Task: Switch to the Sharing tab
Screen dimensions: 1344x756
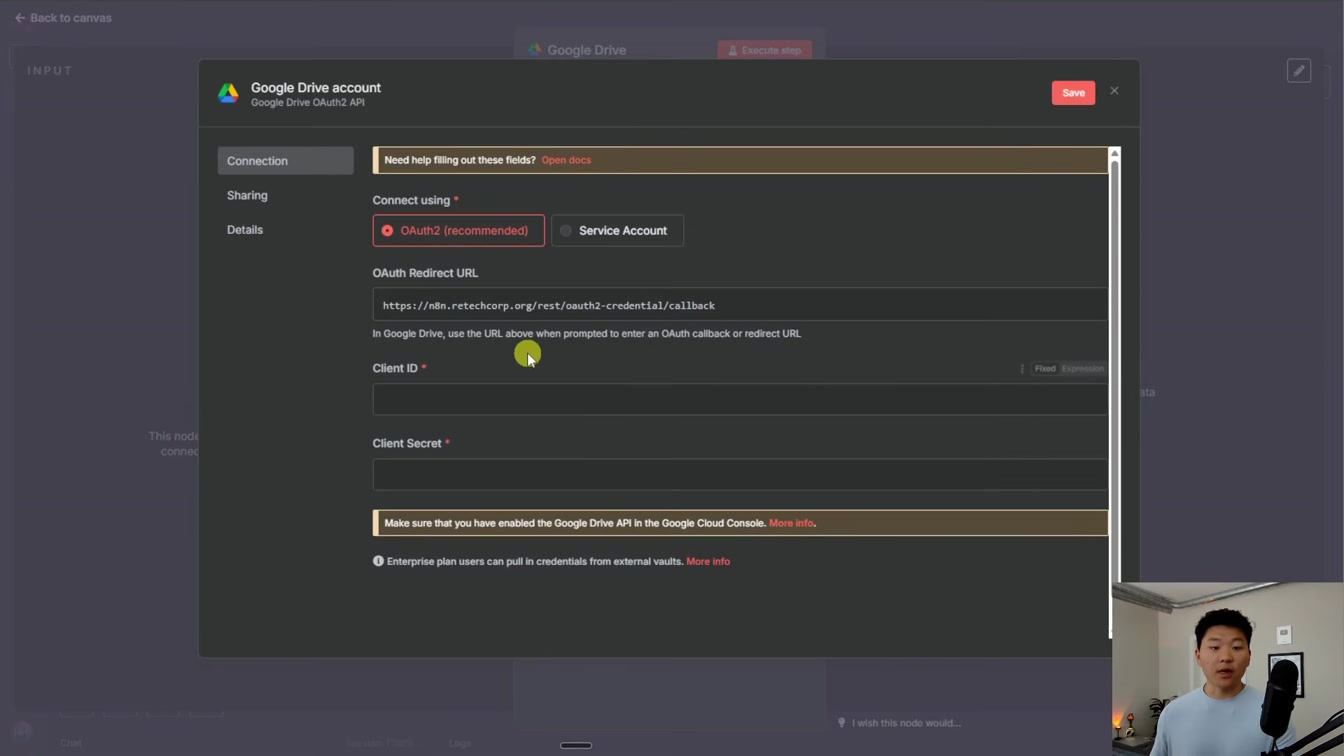Action: (x=247, y=195)
